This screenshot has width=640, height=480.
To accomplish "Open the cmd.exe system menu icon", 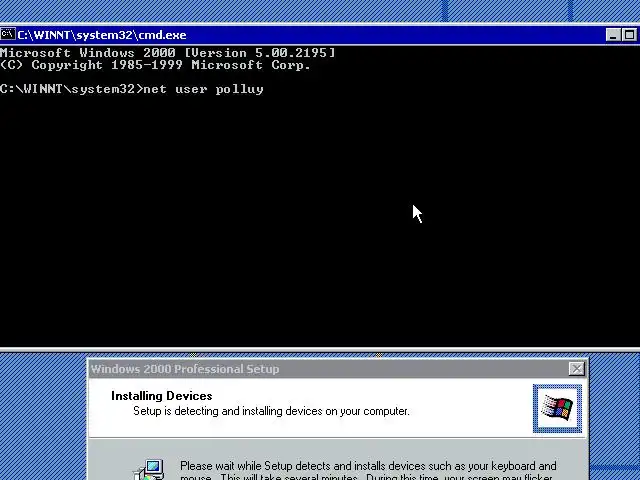I will tap(7, 34).
